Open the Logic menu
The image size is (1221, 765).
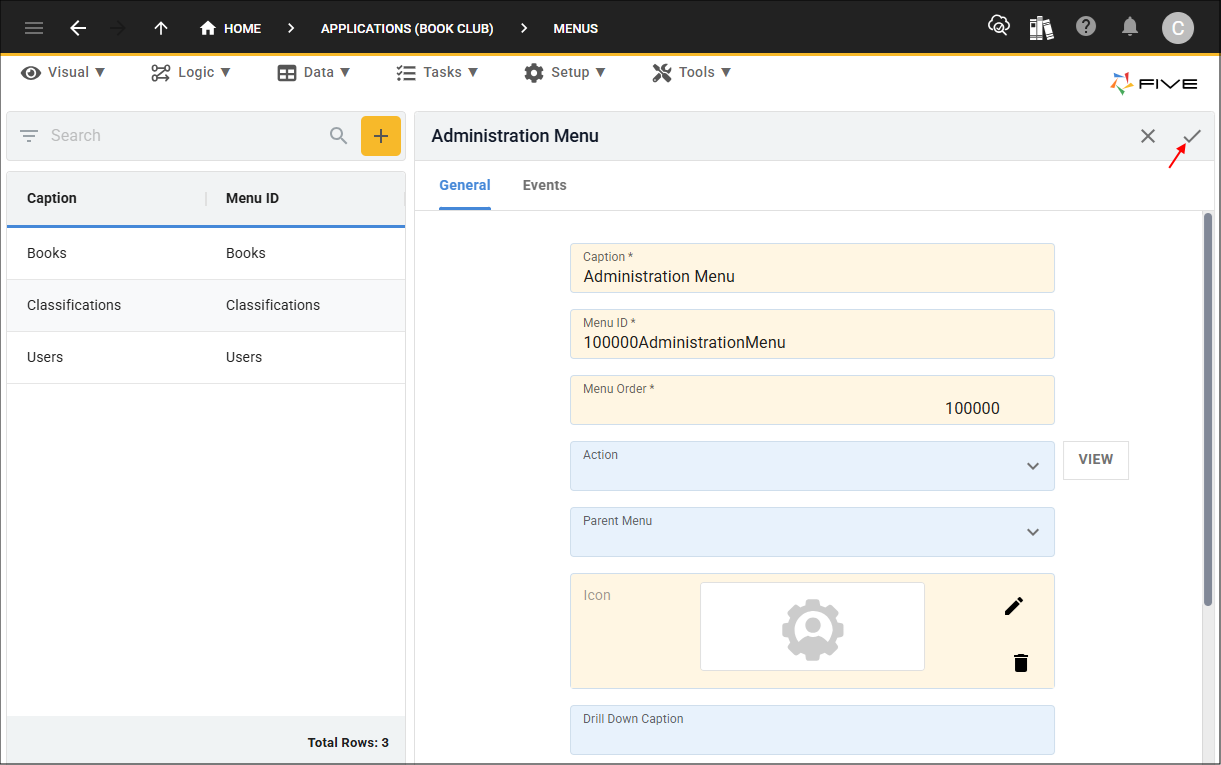pyautogui.click(x=191, y=72)
